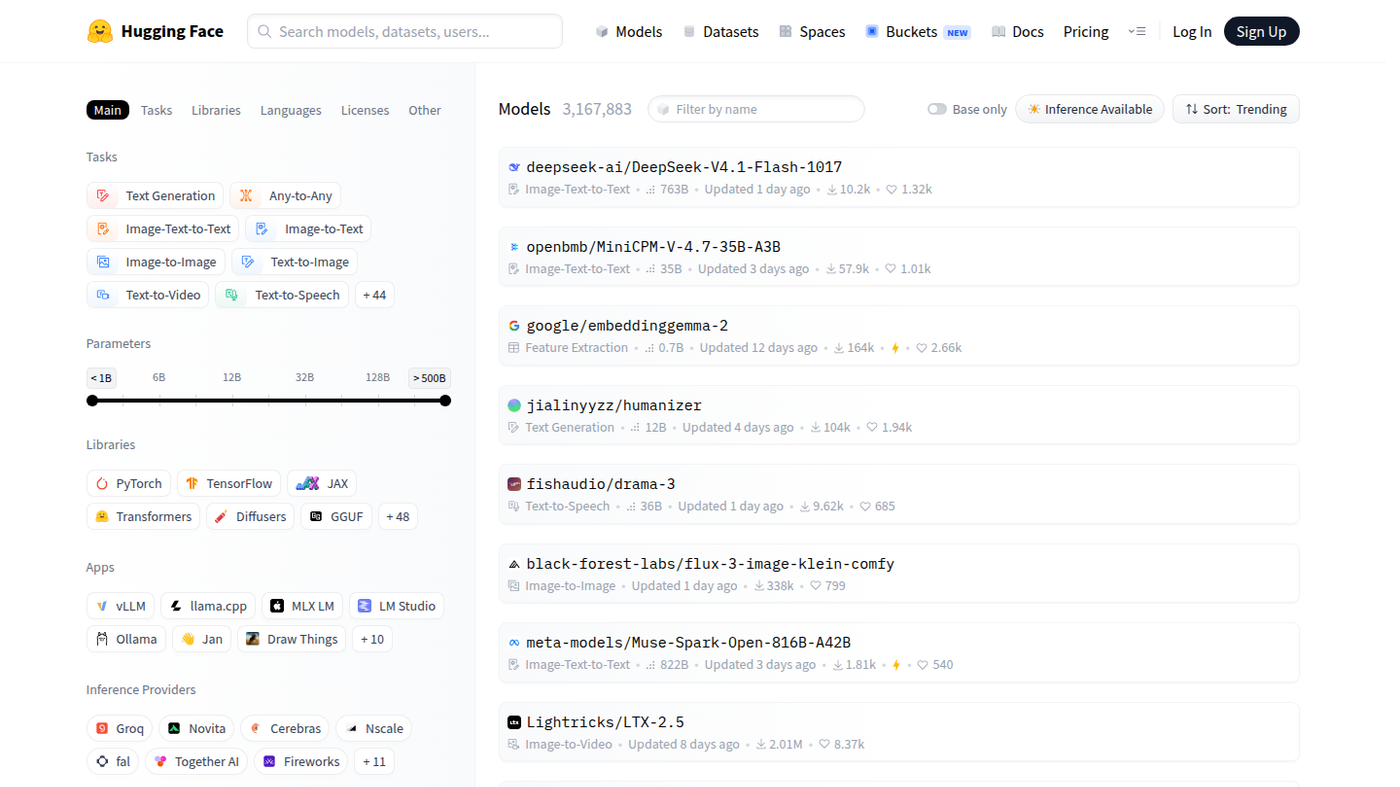Click the openbmb organization avatar
The height and width of the screenshot is (787, 1400).
(x=514, y=247)
